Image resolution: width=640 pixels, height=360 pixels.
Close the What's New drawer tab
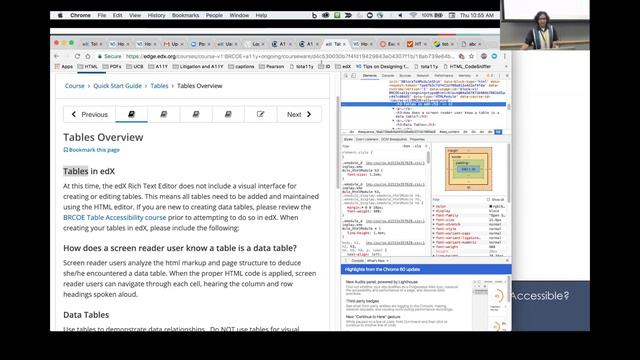tap(387, 260)
